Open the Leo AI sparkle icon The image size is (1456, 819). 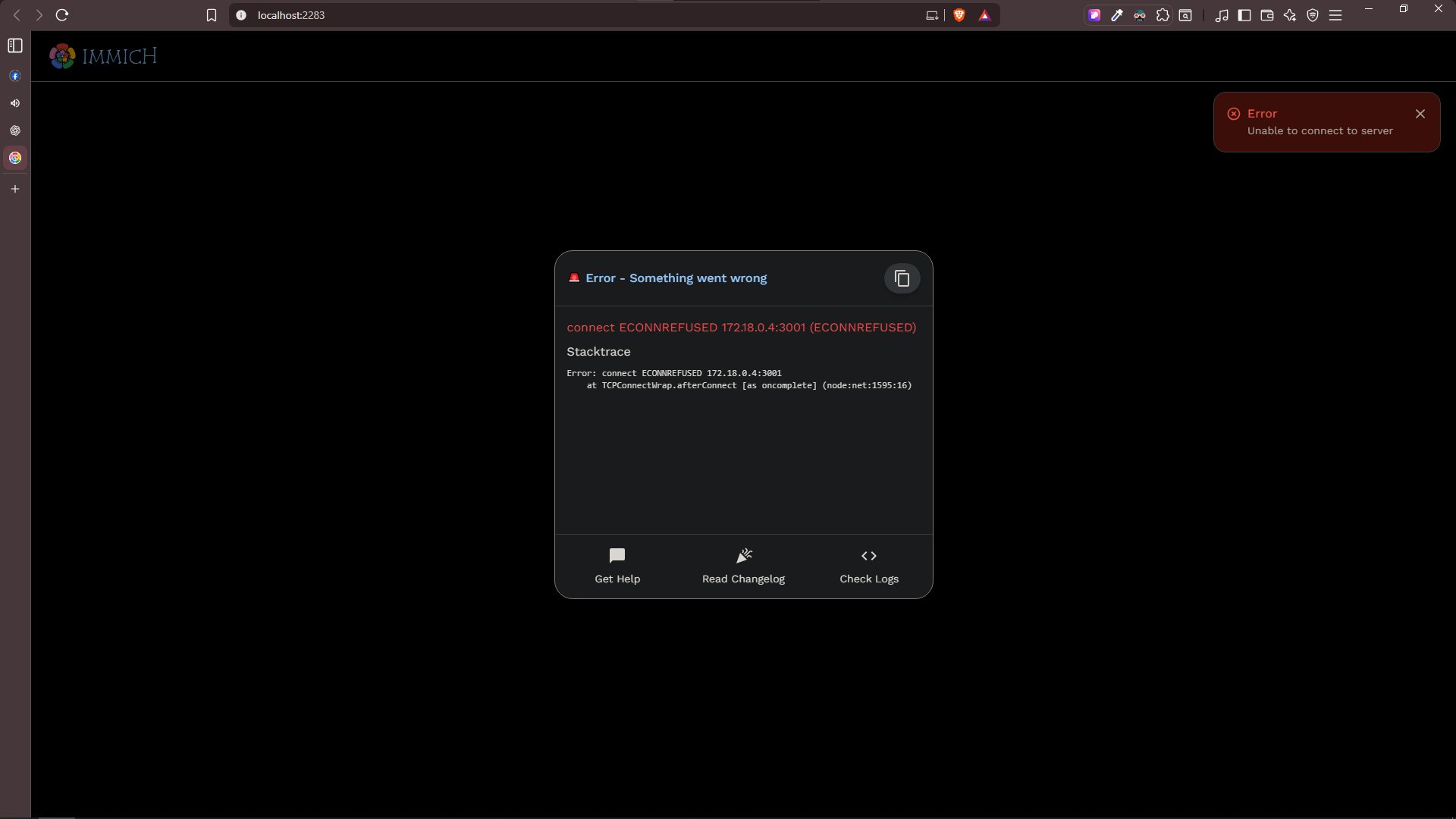1290,15
